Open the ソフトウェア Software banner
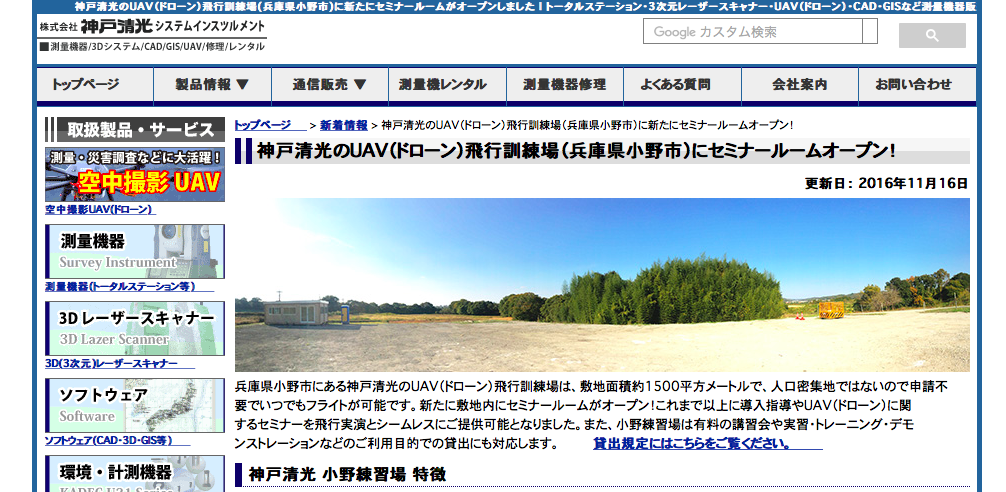Image resolution: width=1006 pixels, height=492 pixels. pyautogui.click(x=135, y=405)
